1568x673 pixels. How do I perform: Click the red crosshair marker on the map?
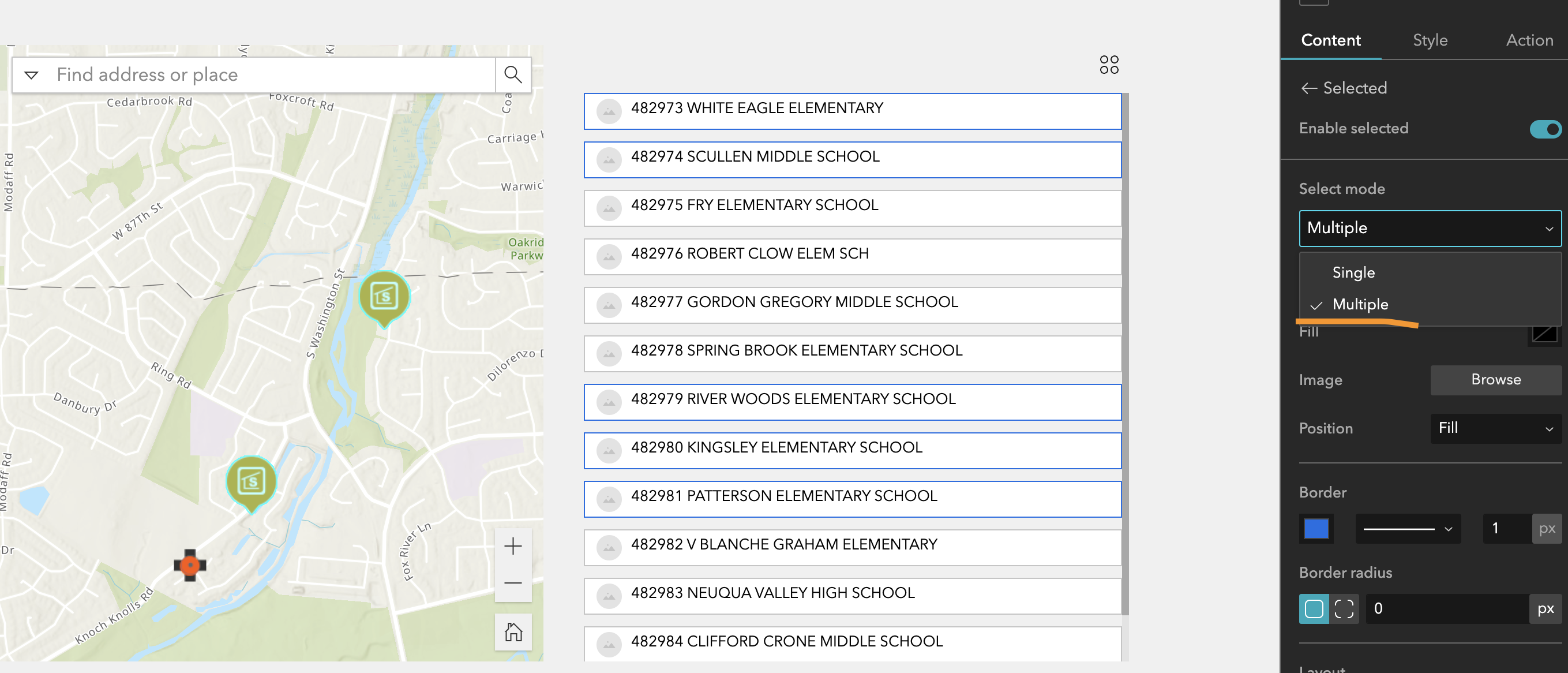189,565
